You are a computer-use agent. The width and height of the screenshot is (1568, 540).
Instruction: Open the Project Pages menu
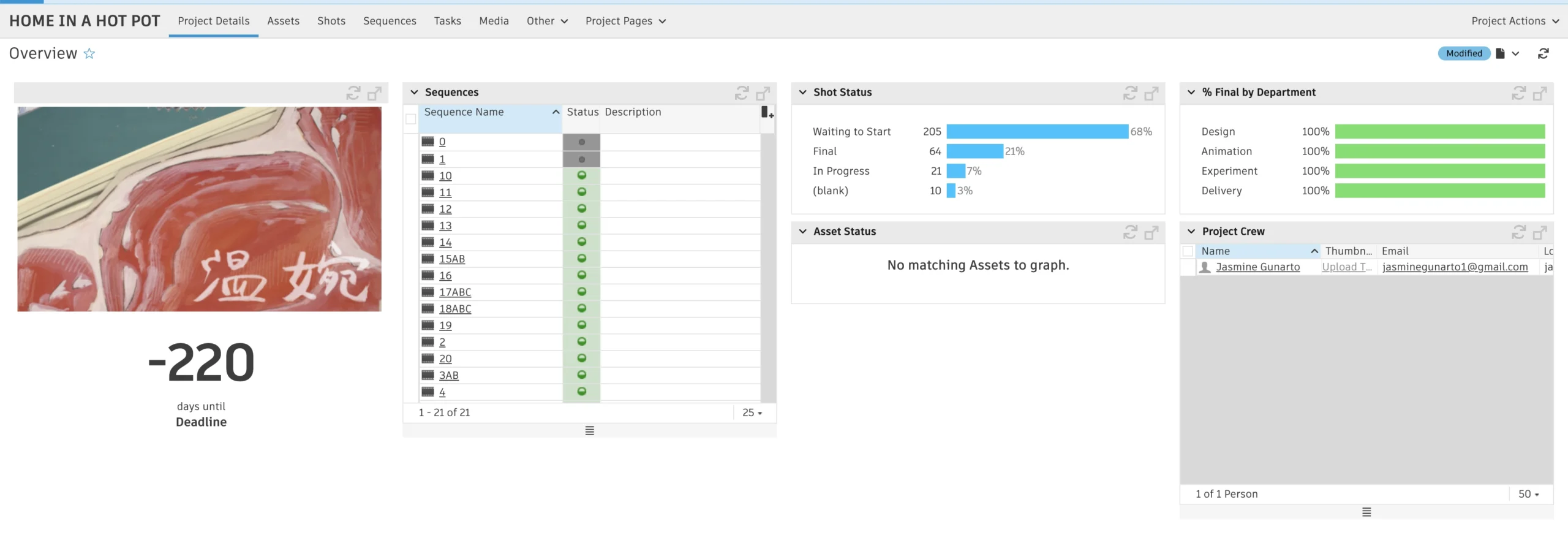pos(625,21)
